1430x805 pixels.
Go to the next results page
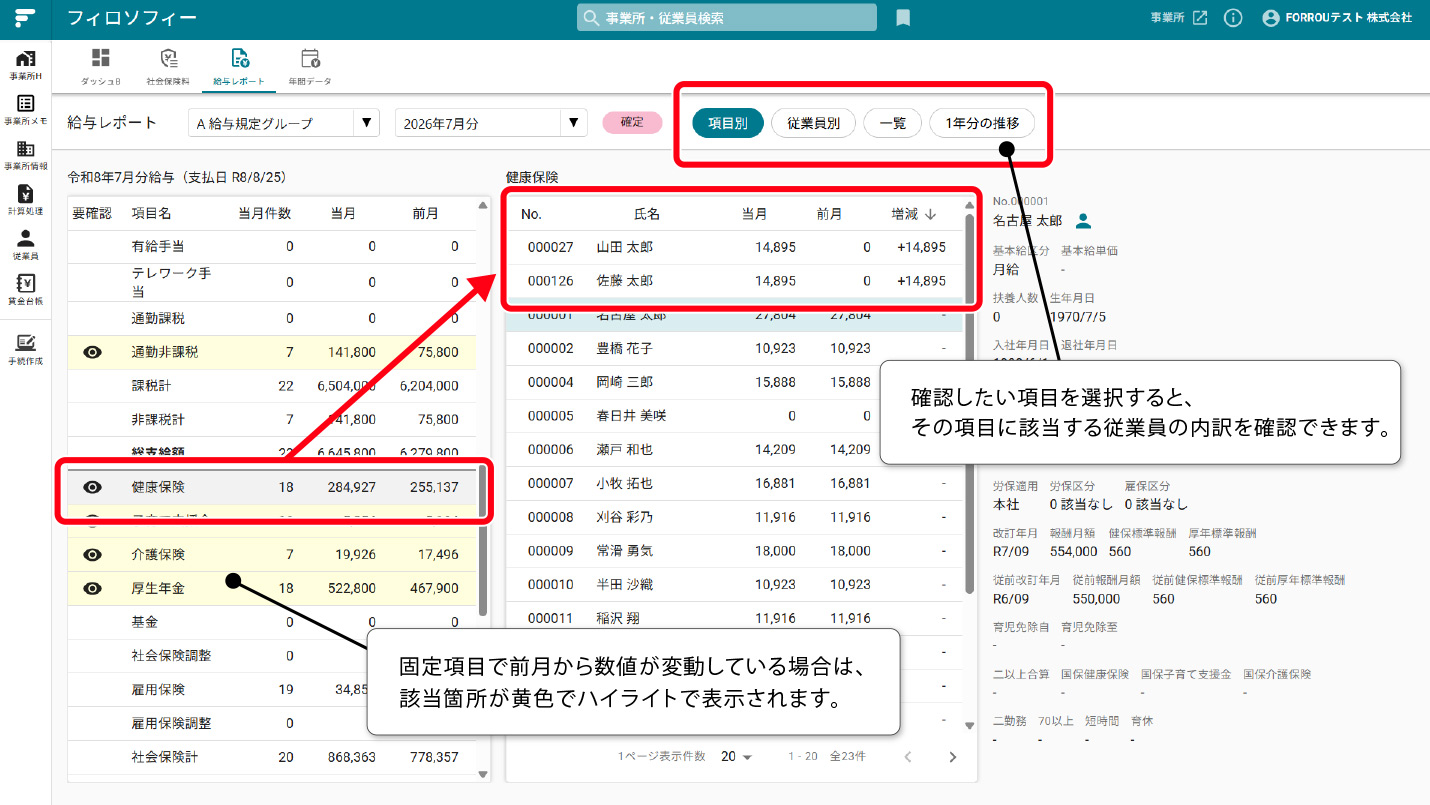click(953, 757)
